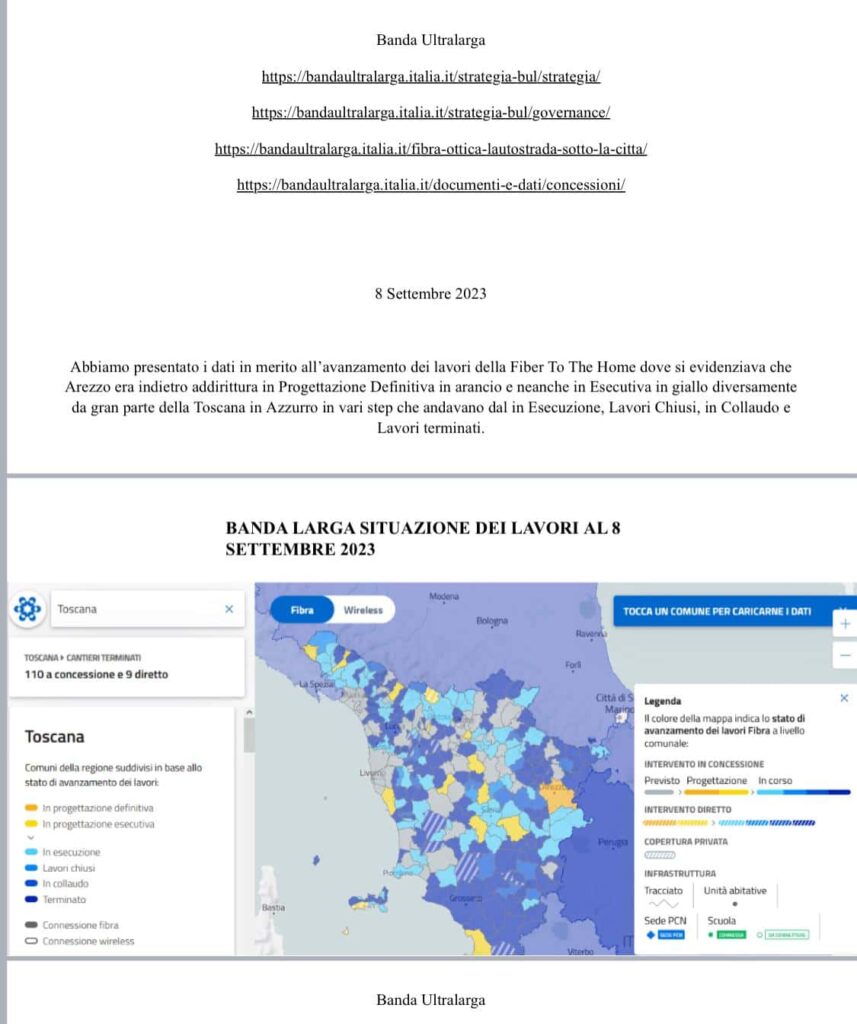Click the Bastia label on the map
This screenshot has width=857, height=1024.
273,908
